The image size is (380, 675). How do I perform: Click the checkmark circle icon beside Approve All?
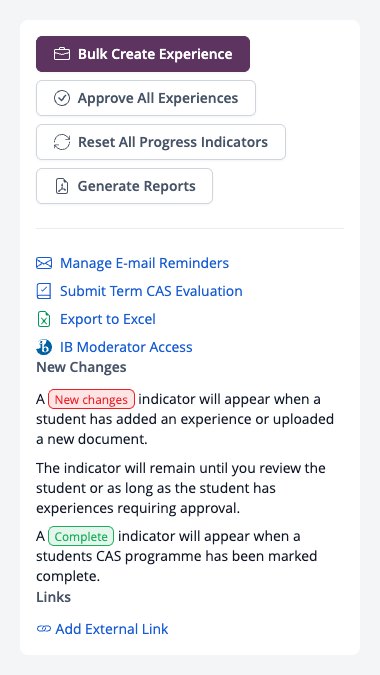(x=62, y=98)
